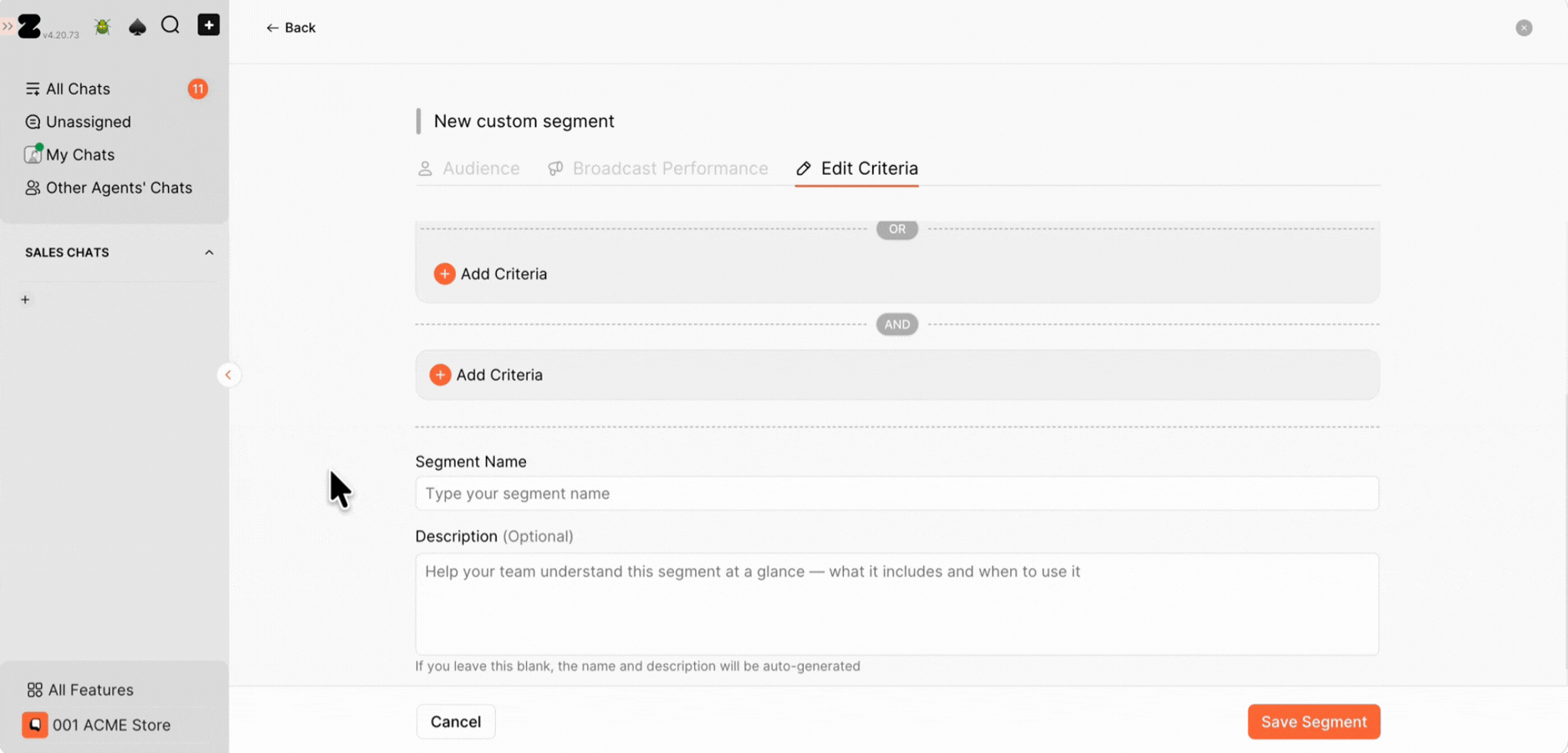1568x753 pixels.
Task: Click the Cancel button
Action: 456,721
